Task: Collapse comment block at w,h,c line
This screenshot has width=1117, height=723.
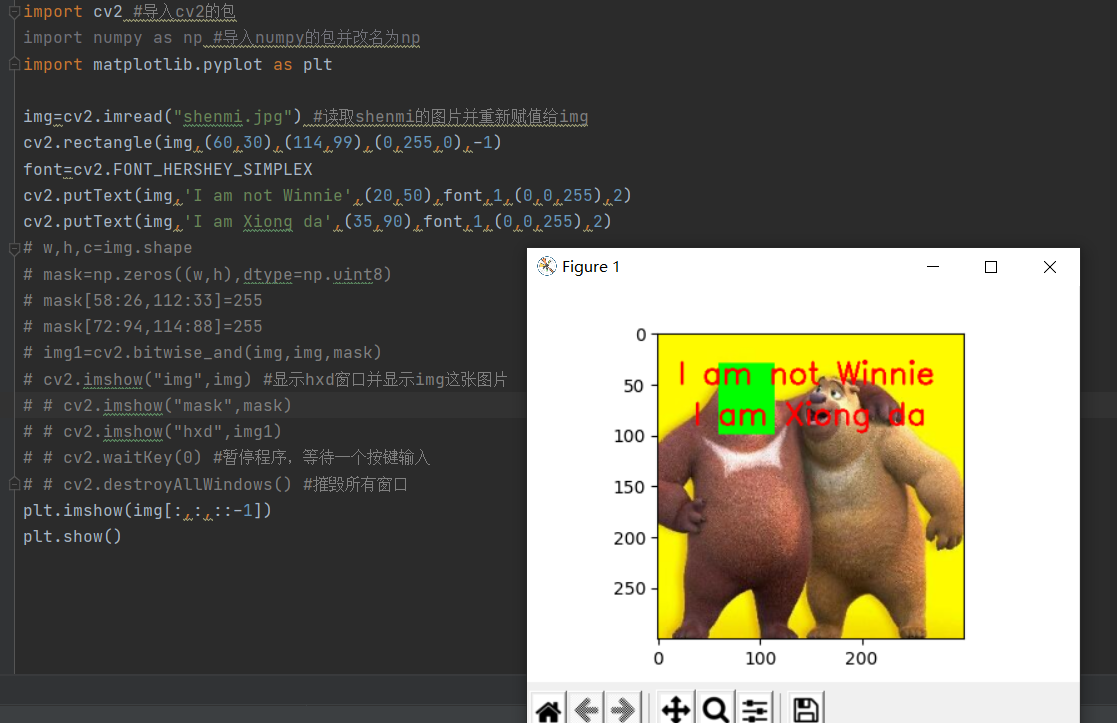Action: click(14, 248)
